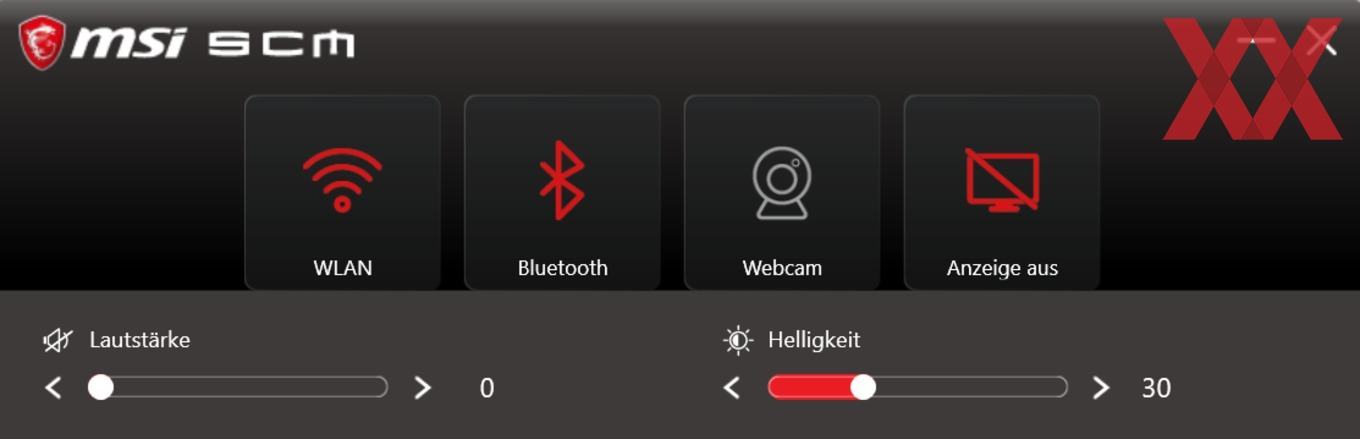This screenshot has height=439, width=1360.
Task: Disable WLAN using its tile label
Action: point(342,268)
